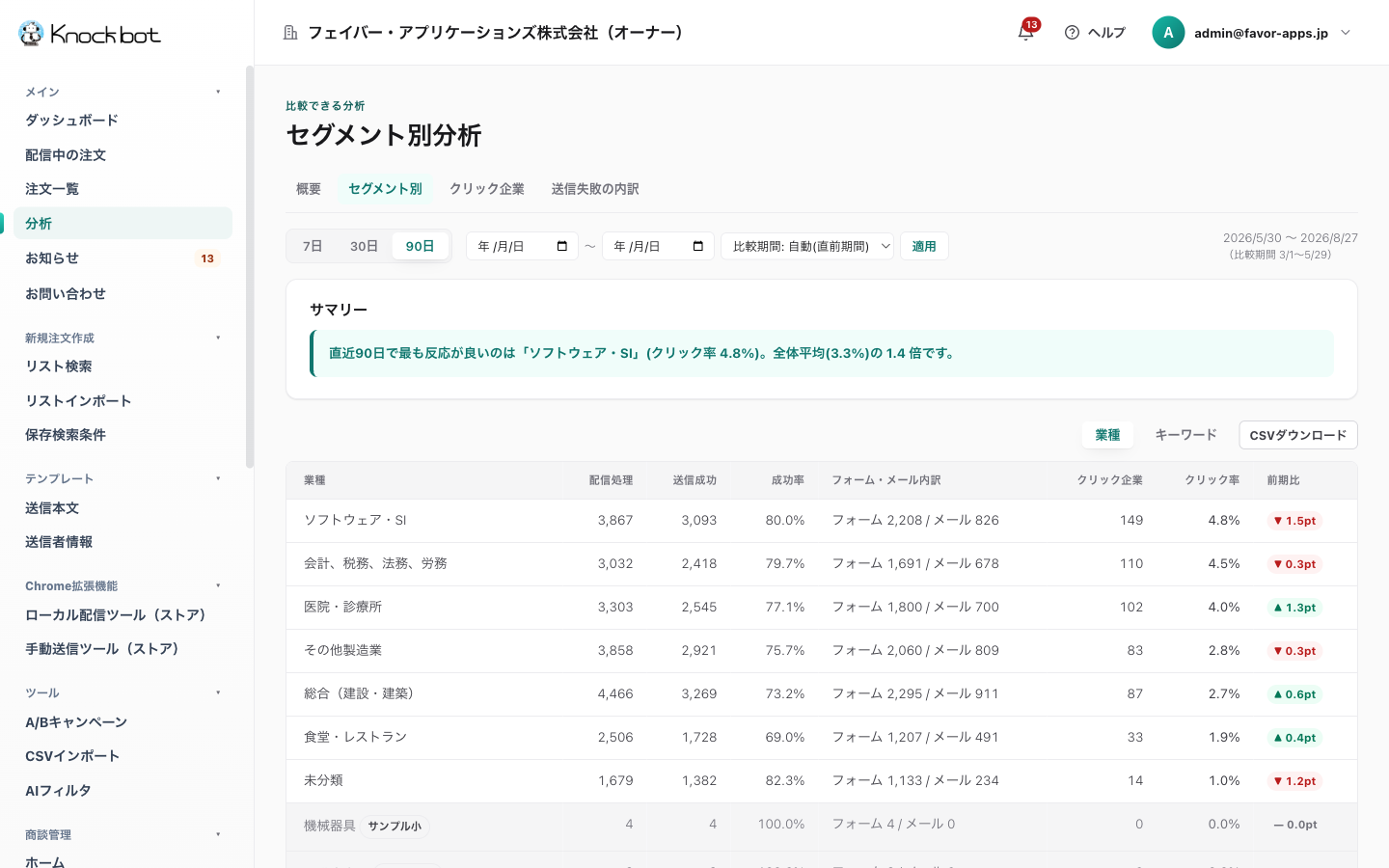Open お問い合わせ in sidebar

[123, 293]
